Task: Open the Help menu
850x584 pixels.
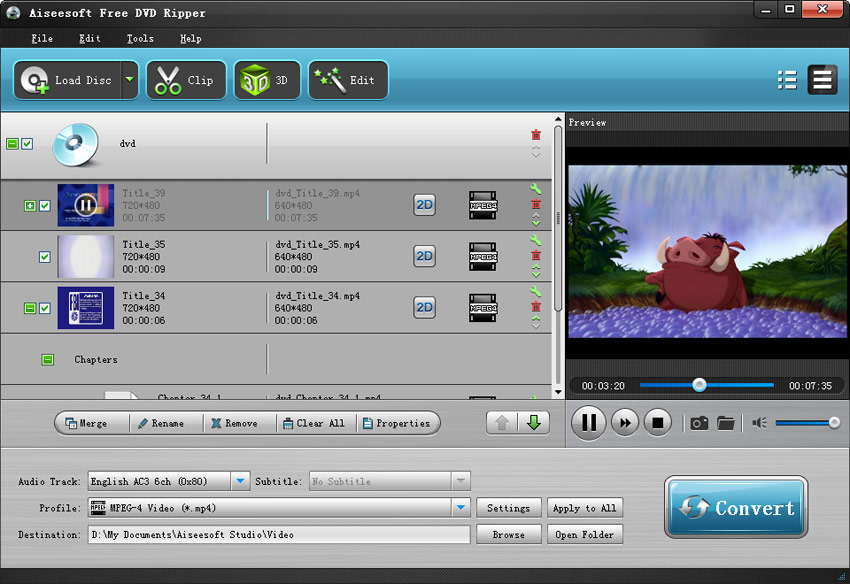Action: point(190,39)
